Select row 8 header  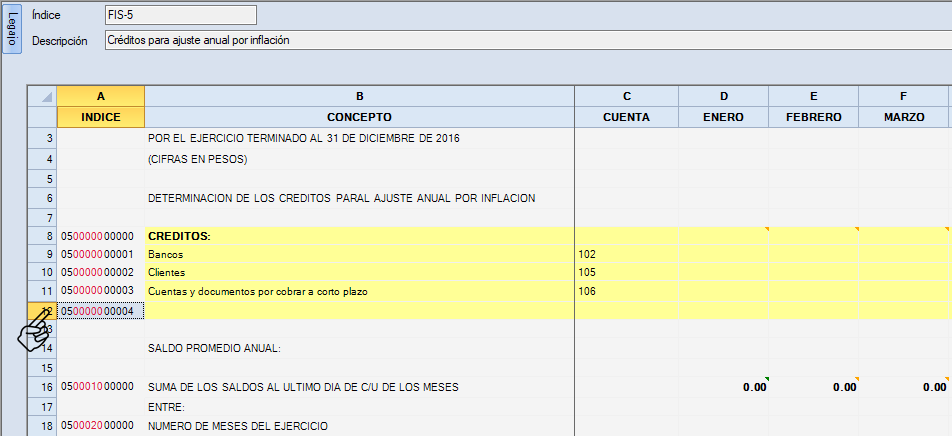click(42, 236)
